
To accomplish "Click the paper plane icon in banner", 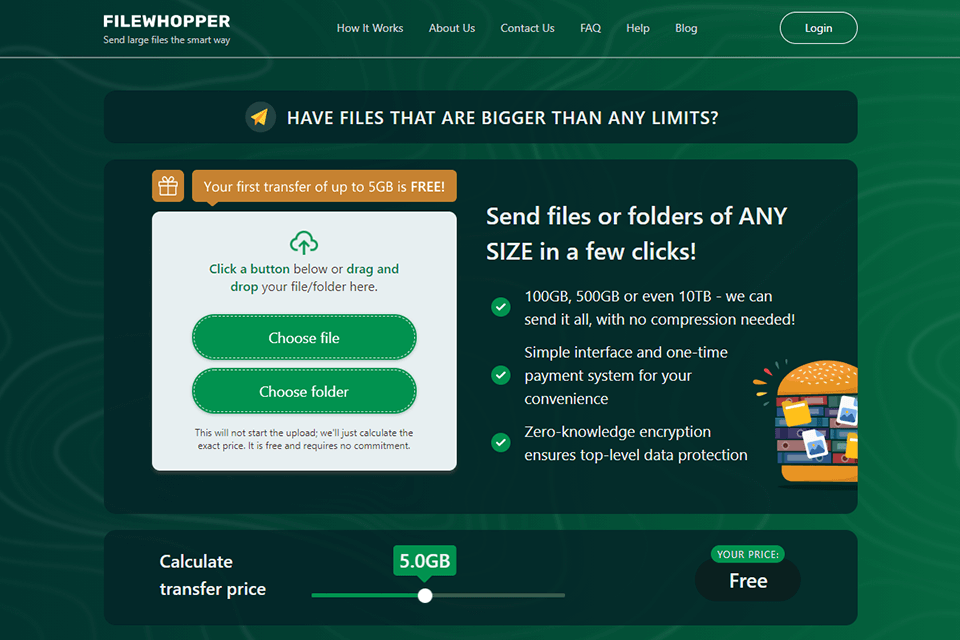I will [x=260, y=117].
